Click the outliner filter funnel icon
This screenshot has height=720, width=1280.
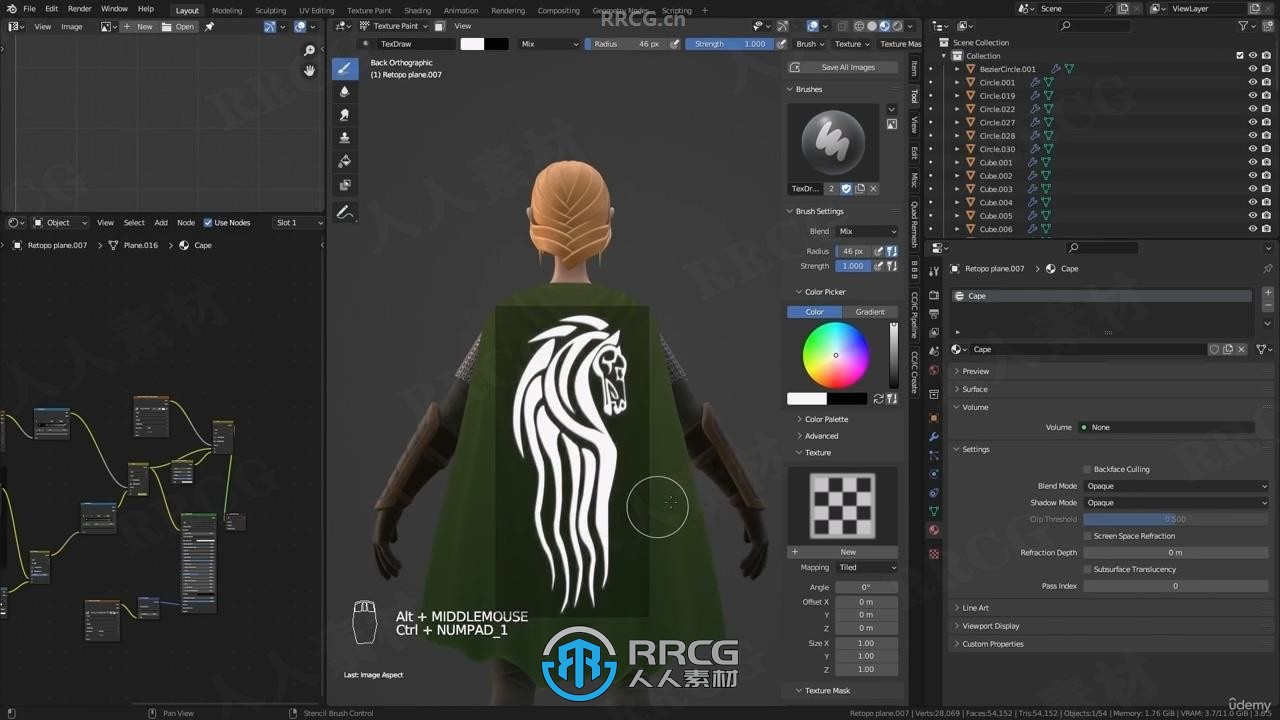(x=1245, y=26)
